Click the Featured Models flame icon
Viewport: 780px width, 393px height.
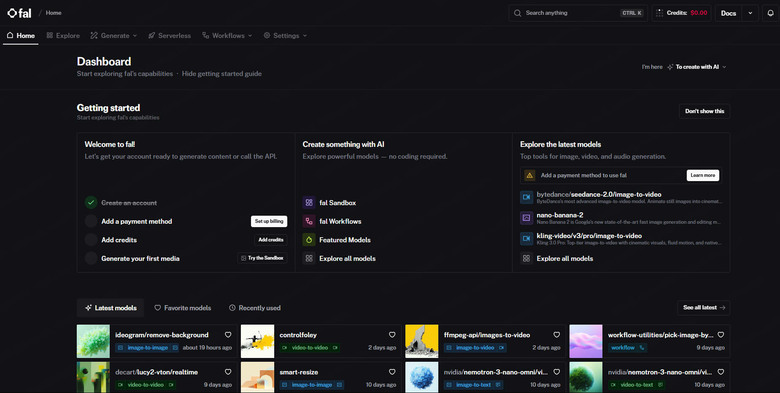pos(309,240)
